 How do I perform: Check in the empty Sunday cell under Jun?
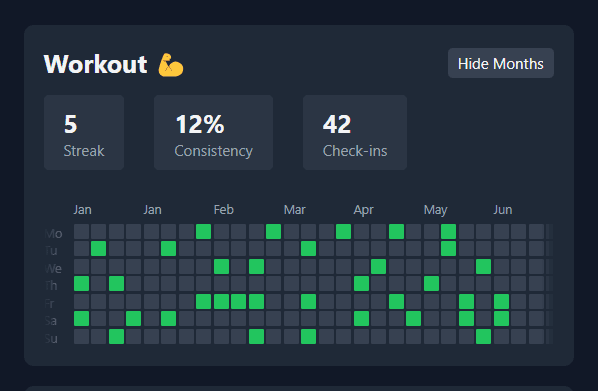pos(502,337)
